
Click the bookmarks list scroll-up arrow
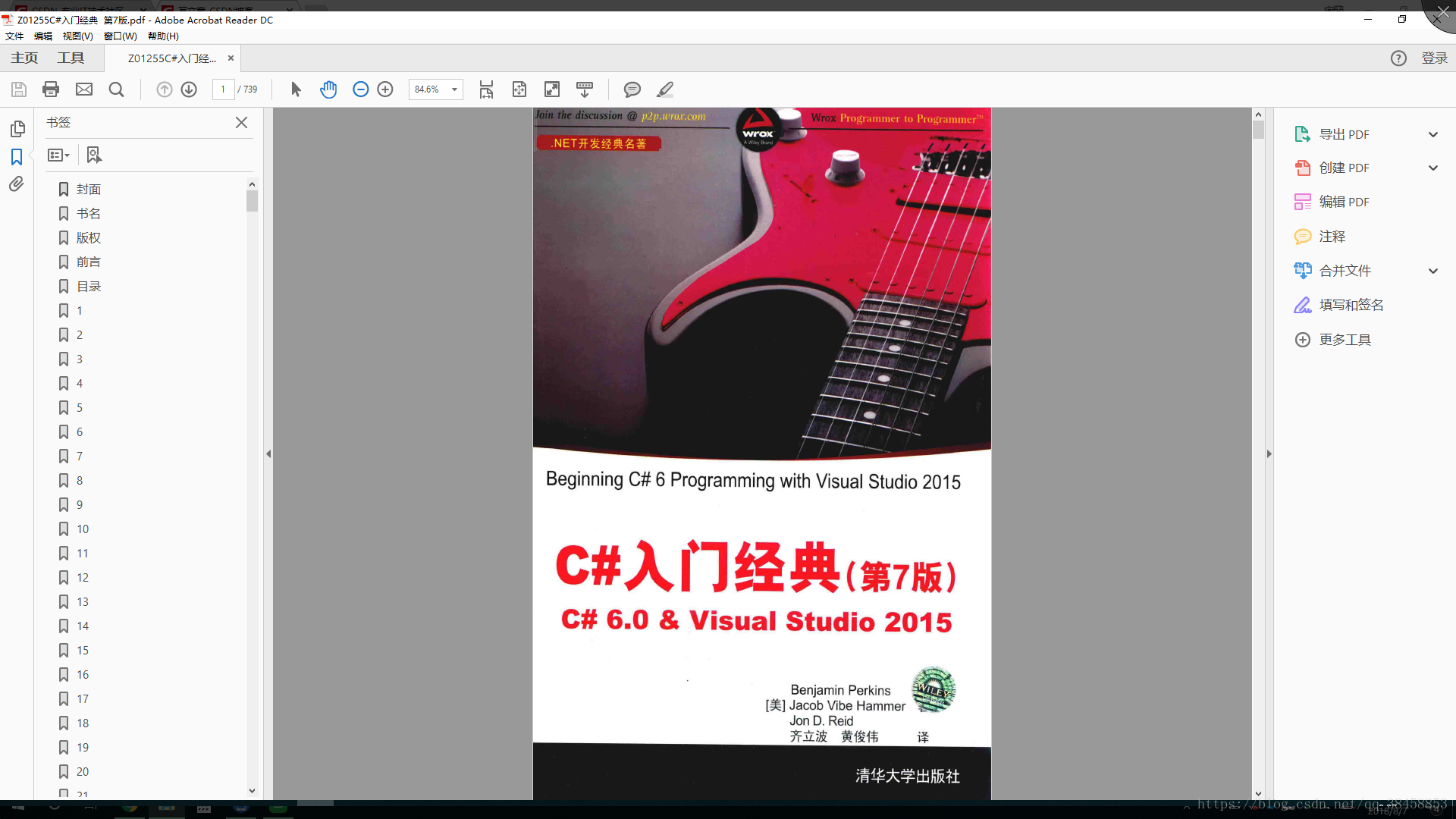tap(253, 184)
